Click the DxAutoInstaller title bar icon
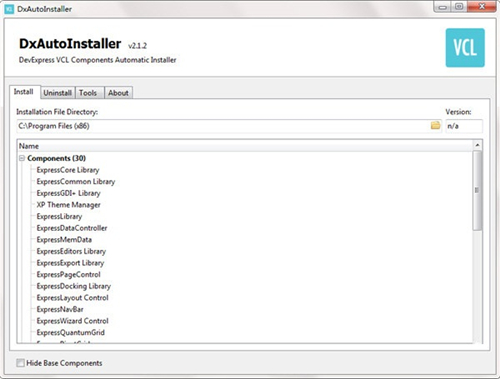This screenshot has width=500, height=379. click(9, 9)
